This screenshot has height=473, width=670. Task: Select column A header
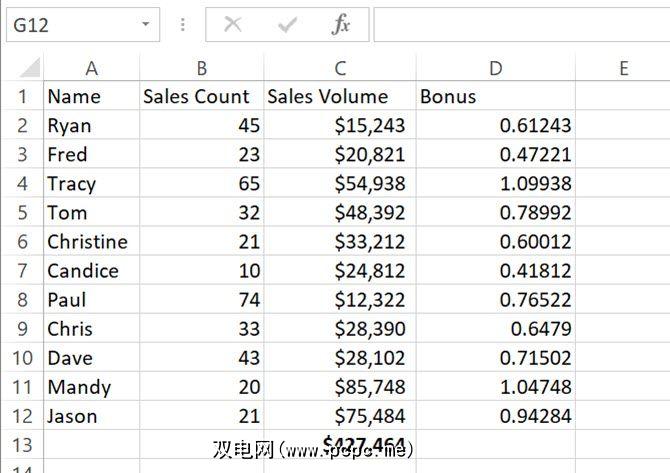click(x=91, y=68)
